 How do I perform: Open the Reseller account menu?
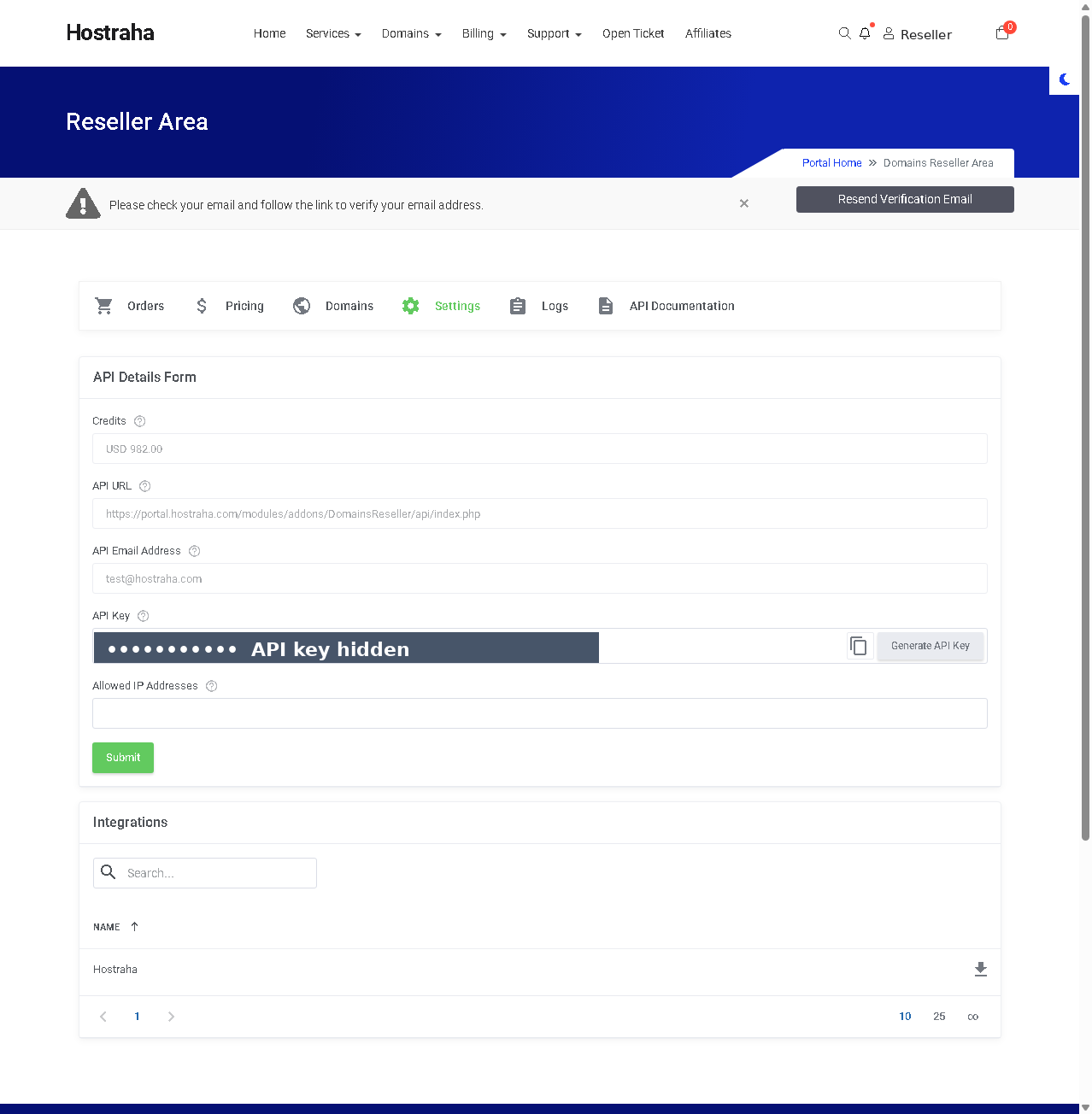coord(918,34)
